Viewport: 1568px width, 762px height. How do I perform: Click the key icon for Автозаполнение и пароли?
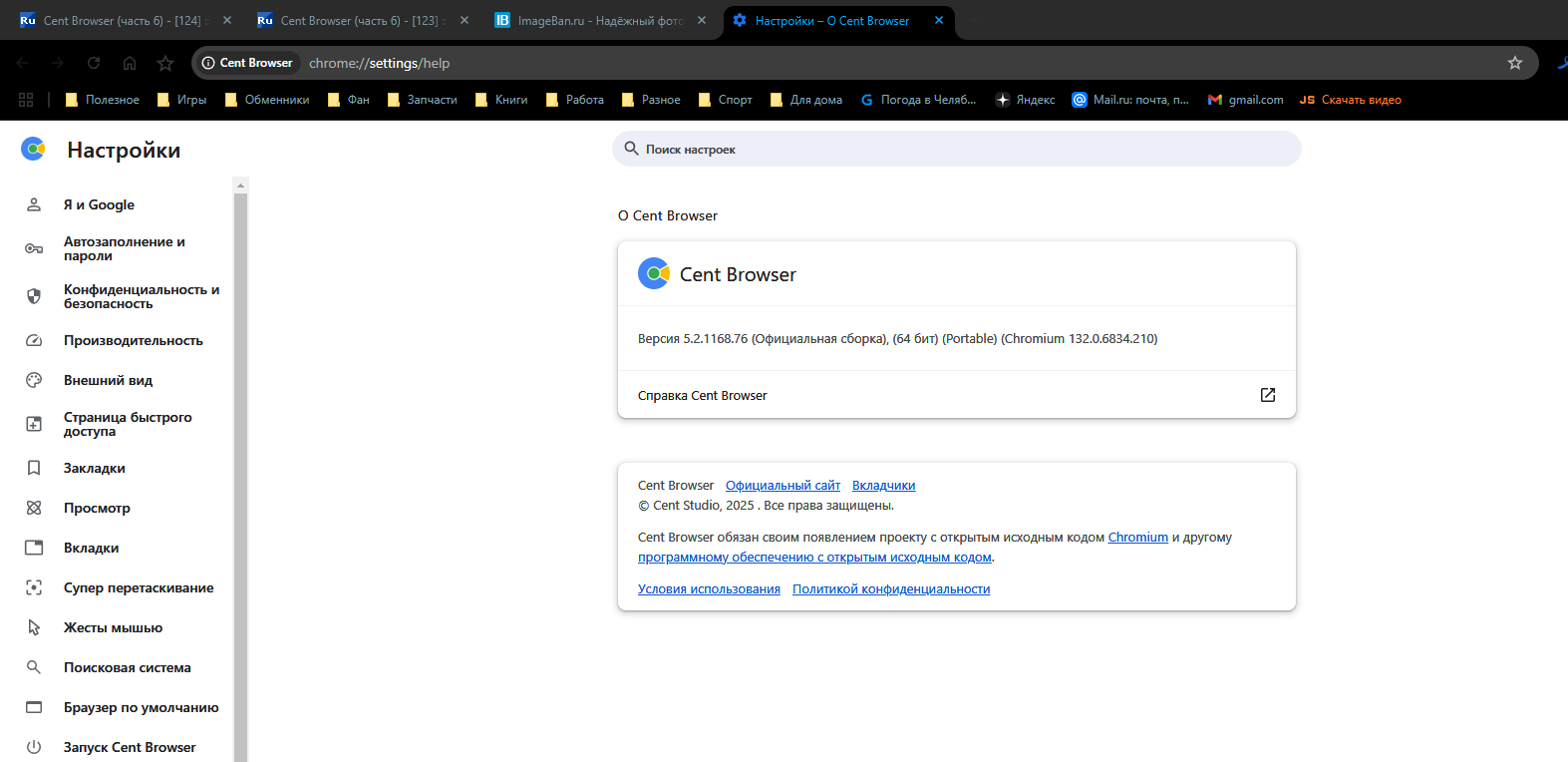[x=34, y=248]
